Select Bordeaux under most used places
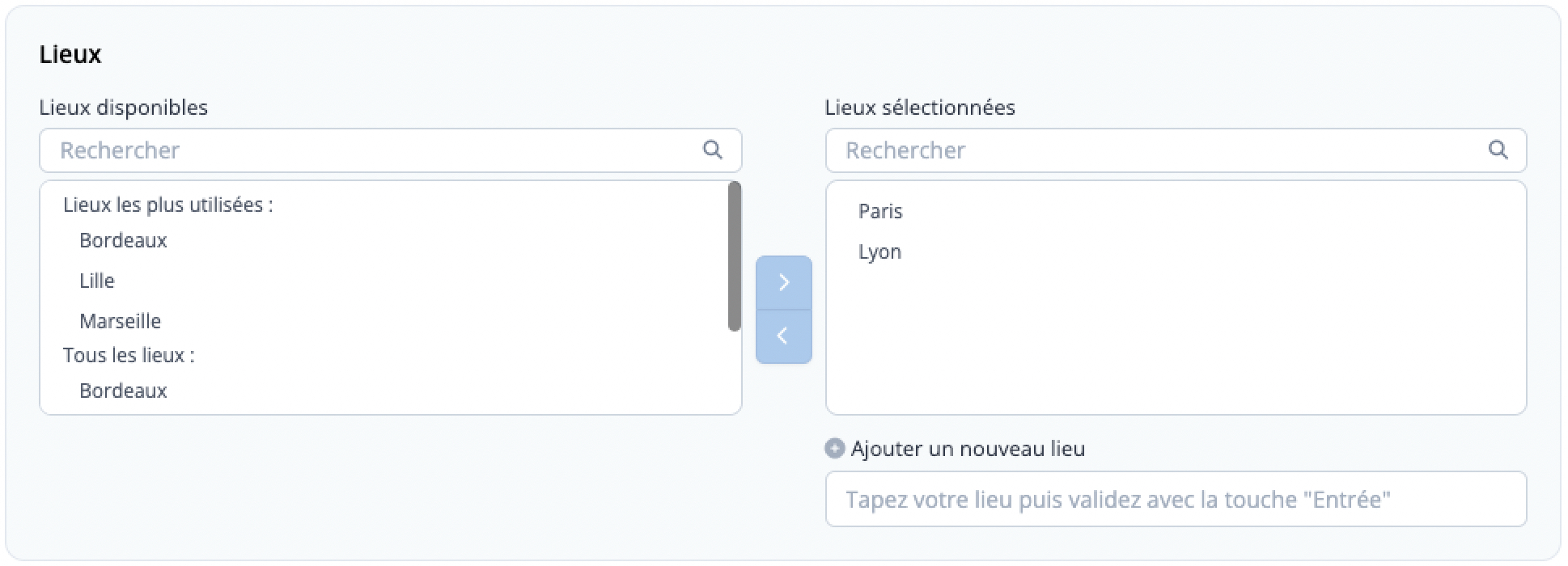The height and width of the screenshot is (566, 1568). point(123,240)
